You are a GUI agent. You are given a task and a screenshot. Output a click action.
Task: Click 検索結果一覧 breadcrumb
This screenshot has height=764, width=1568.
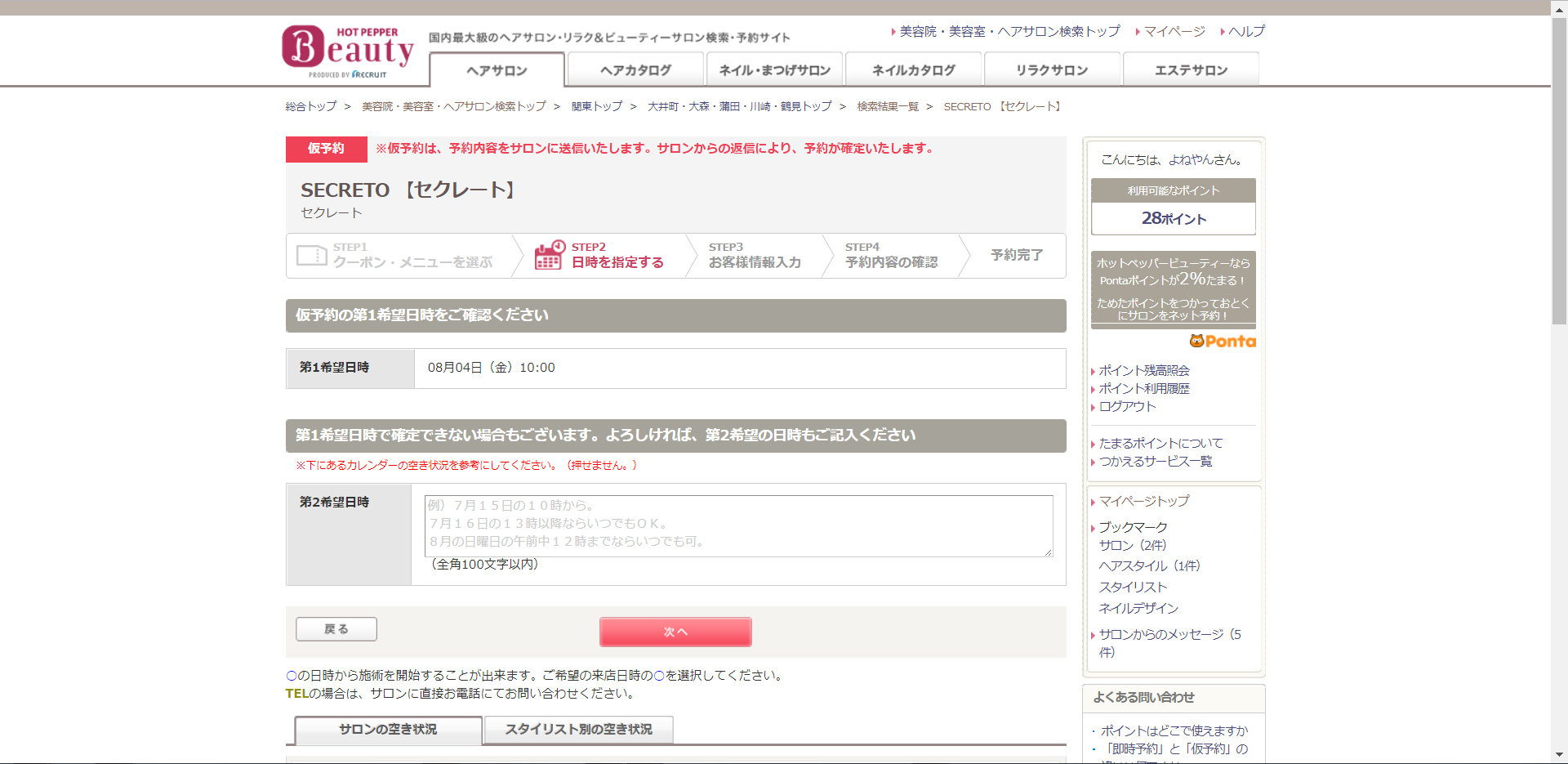(888, 106)
